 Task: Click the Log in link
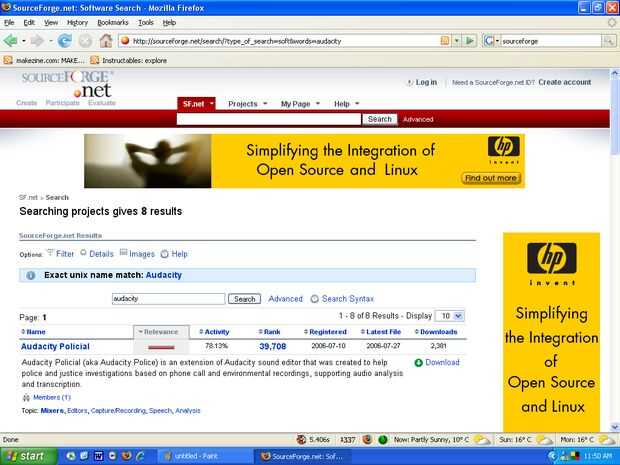[x=426, y=82]
